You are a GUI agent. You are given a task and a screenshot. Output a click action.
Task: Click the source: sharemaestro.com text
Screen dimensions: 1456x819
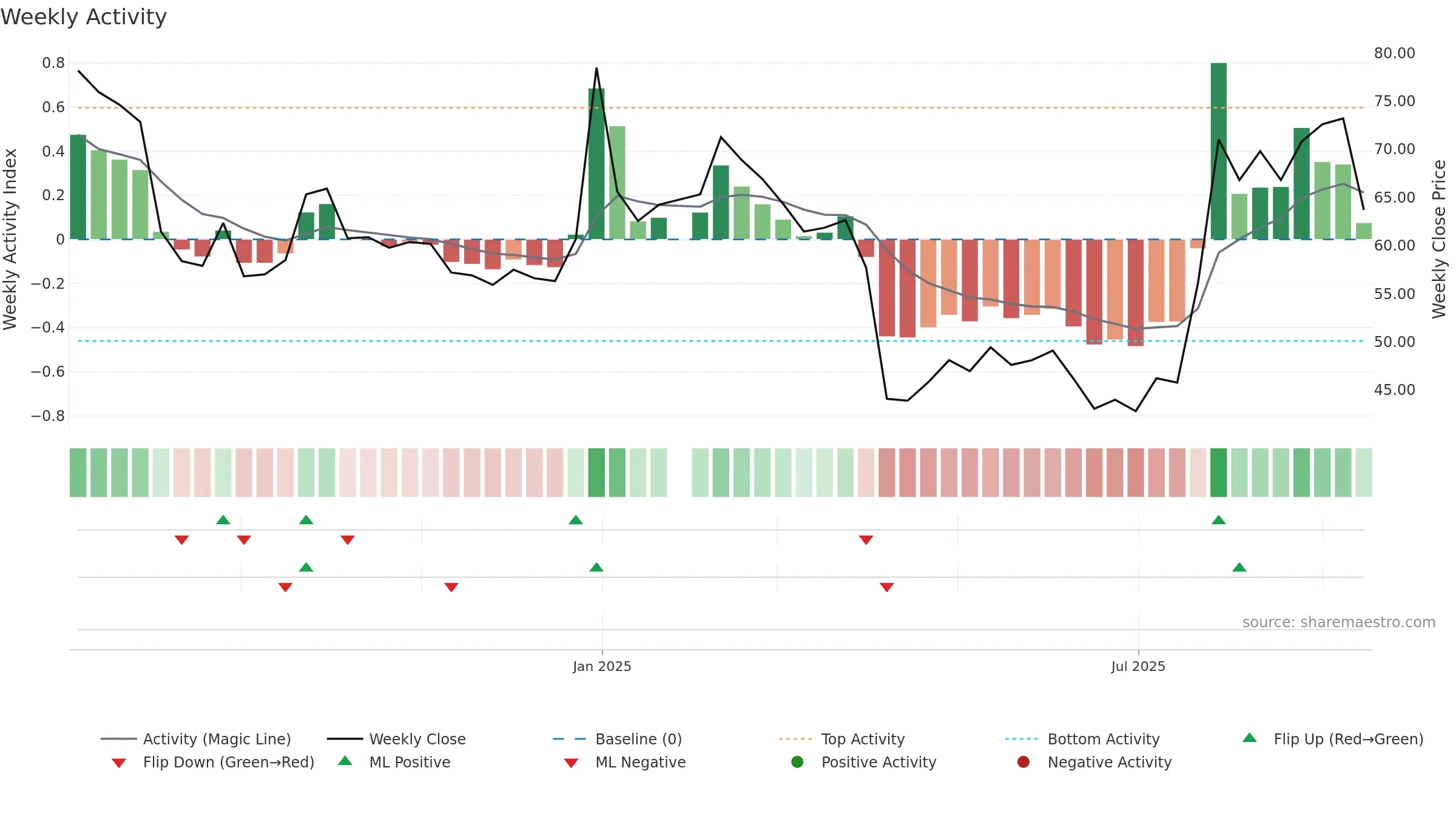tap(1339, 622)
